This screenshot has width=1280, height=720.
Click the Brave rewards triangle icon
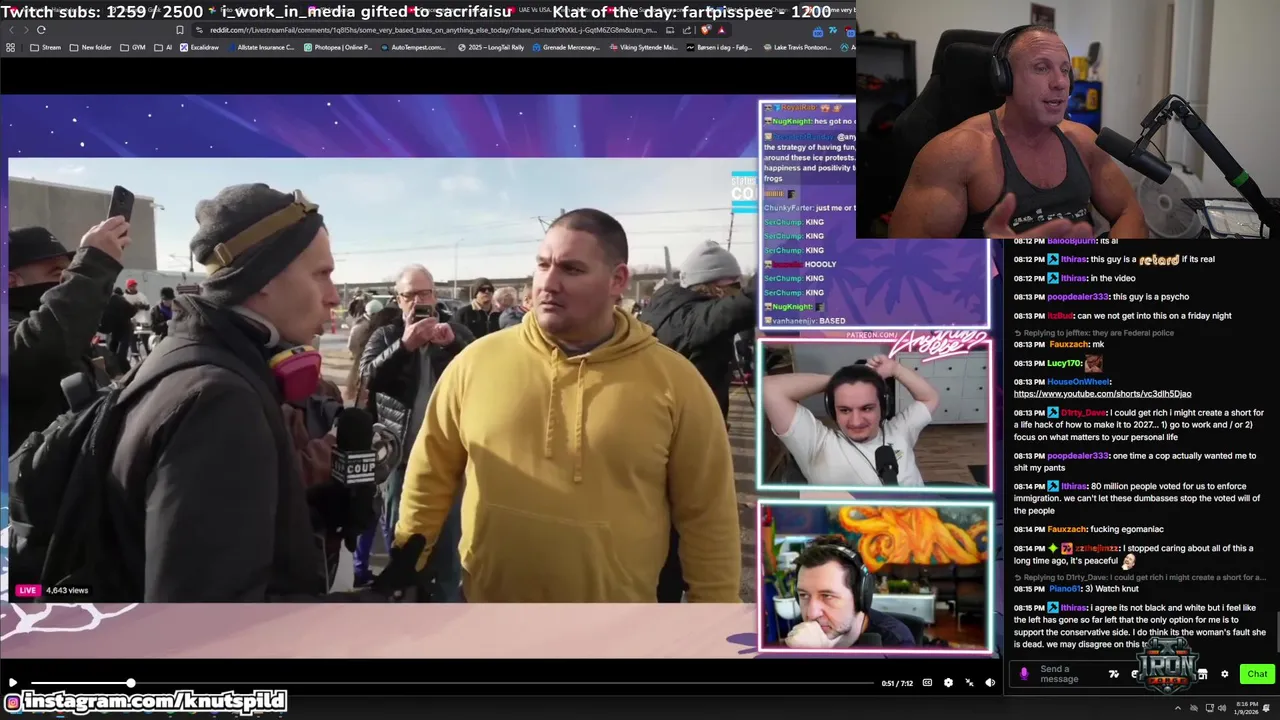tap(721, 30)
